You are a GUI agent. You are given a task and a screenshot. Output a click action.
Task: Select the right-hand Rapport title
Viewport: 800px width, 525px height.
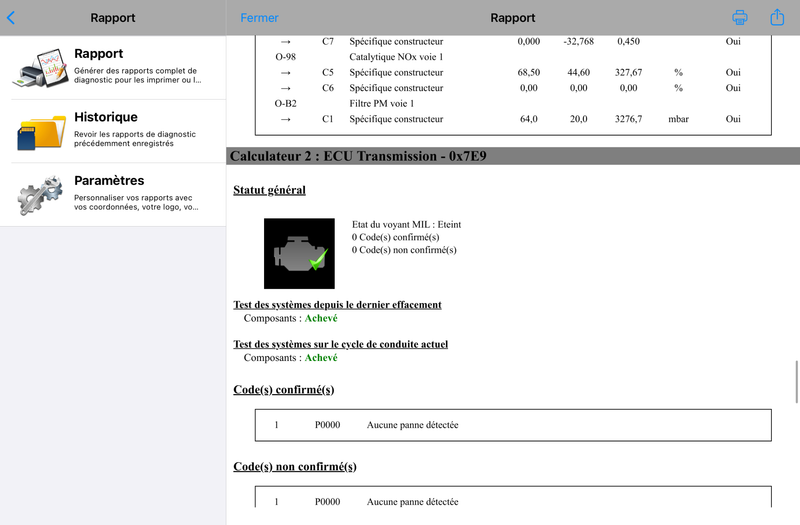click(x=512, y=18)
